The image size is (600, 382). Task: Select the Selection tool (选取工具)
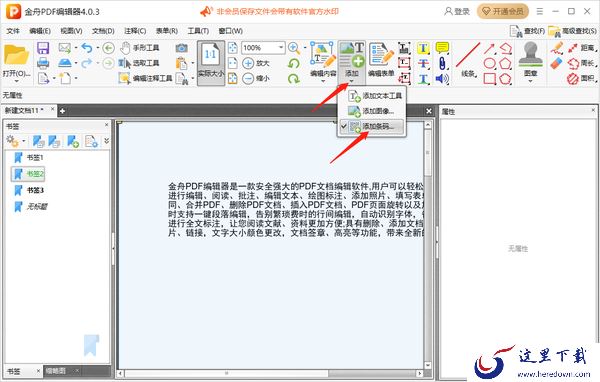139,63
